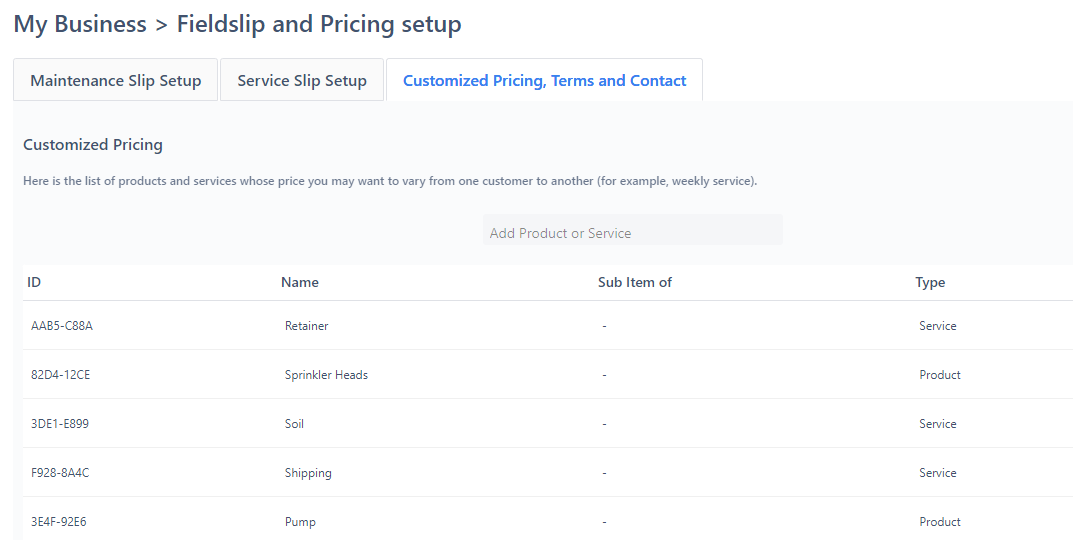Click the Sub Item of column header
Screen dimensions: 1073x540
[x=634, y=282]
